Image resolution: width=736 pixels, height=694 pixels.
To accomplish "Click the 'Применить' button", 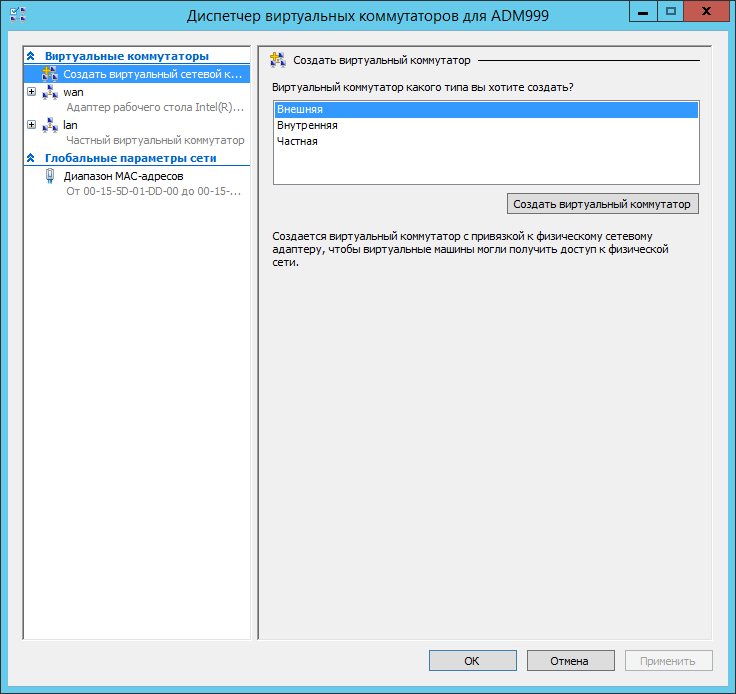I will [x=668, y=661].
